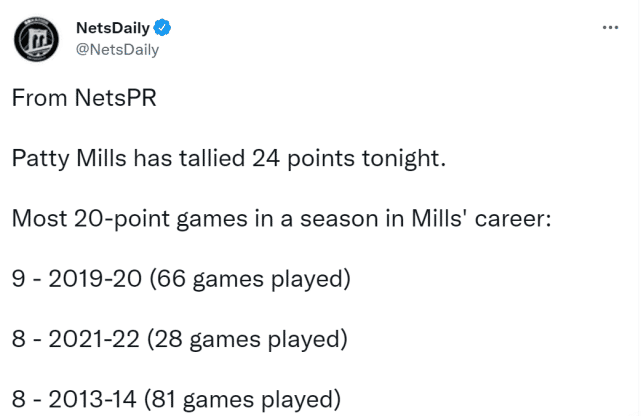Click the '(28 games played)' text
Viewport: 641px width, 416px height.
coord(247,338)
